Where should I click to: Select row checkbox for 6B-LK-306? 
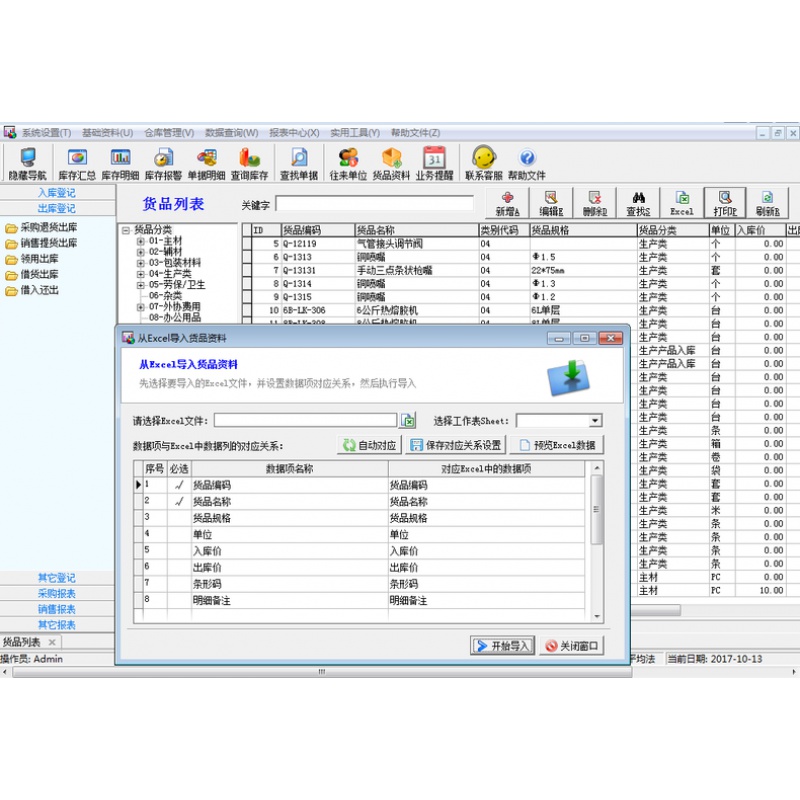[x=247, y=310]
